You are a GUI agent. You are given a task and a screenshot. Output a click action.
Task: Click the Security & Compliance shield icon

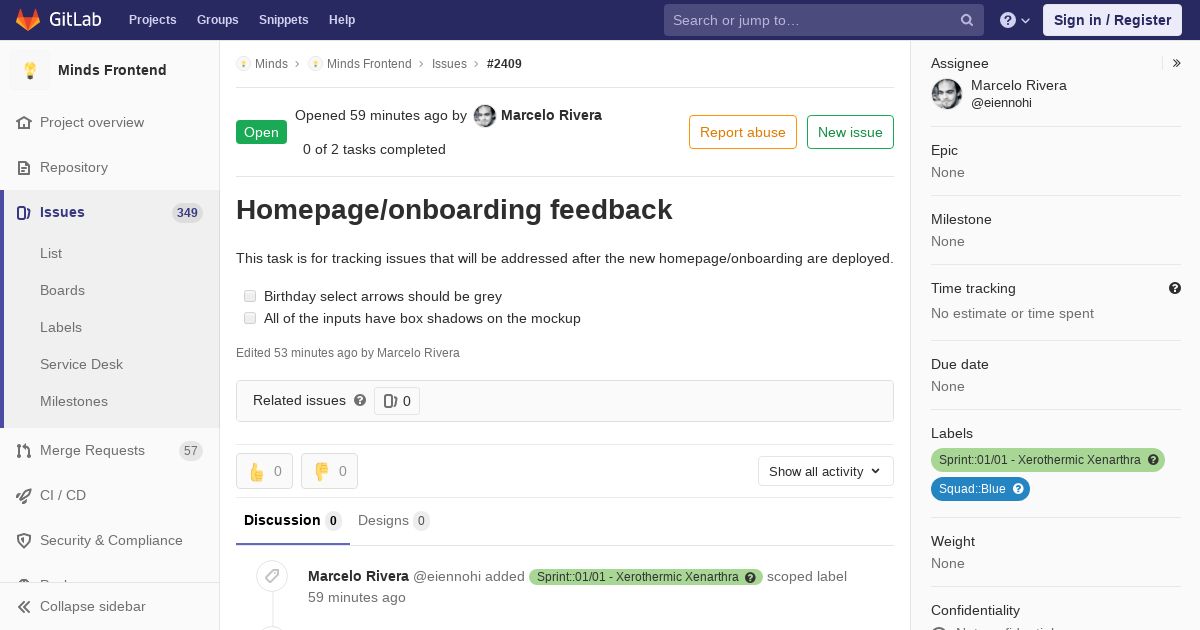click(x=24, y=540)
